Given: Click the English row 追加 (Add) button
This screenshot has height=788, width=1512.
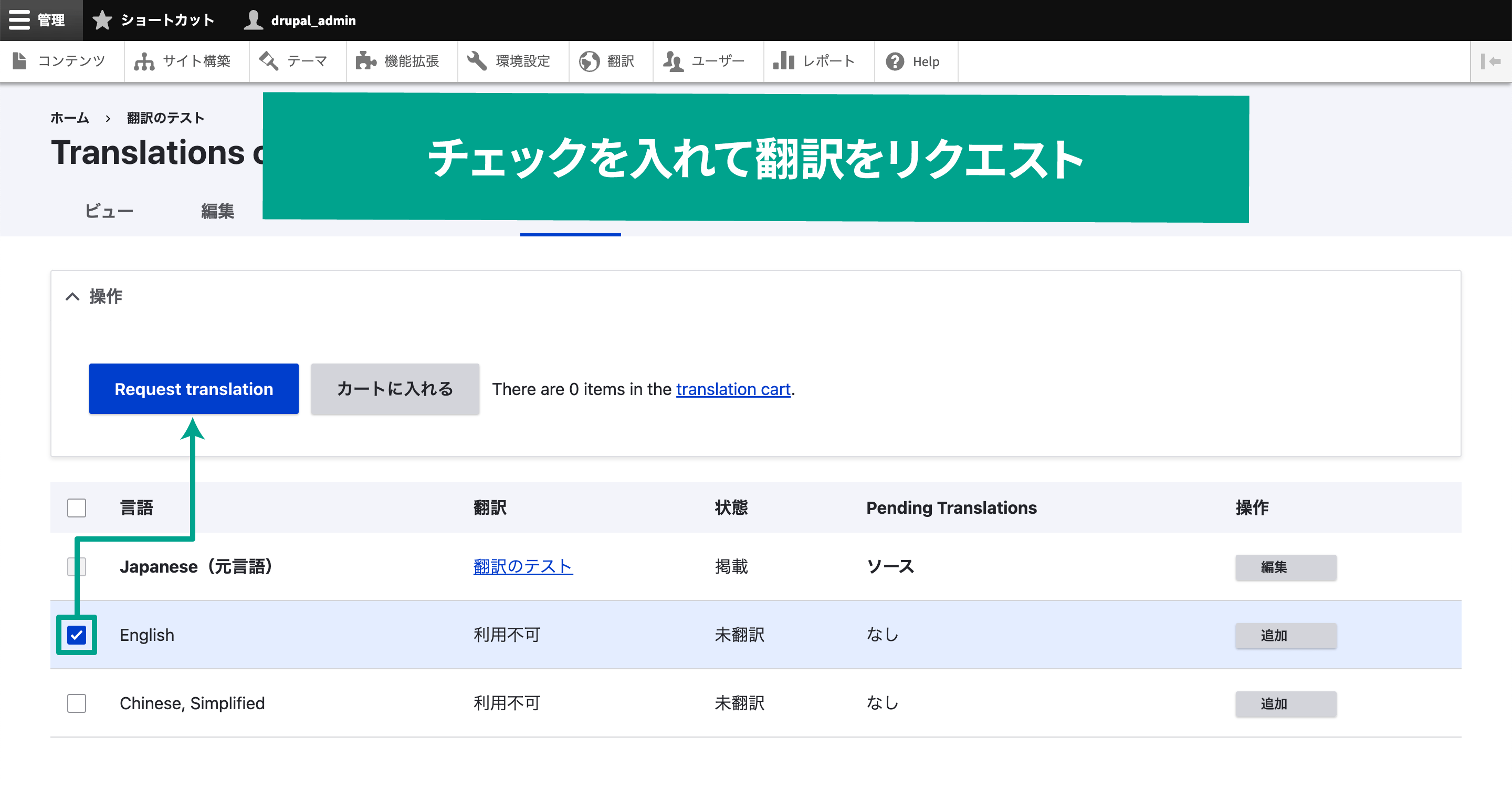Looking at the screenshot, I should pos(1284,635).
